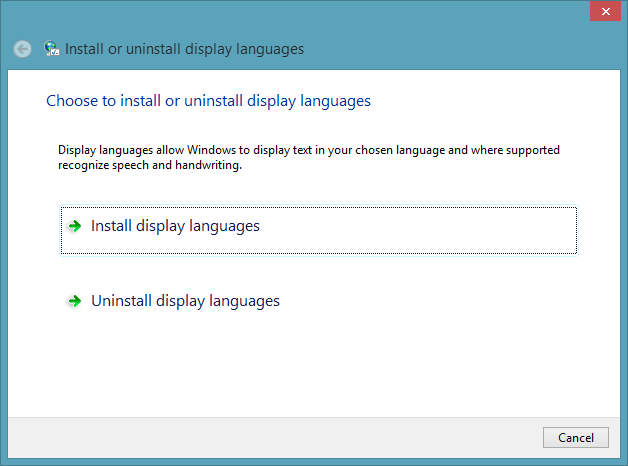Screen dimensions: 628x466
Task: Select the word 'Install' in the first option
Action: [x=111, y=226]
